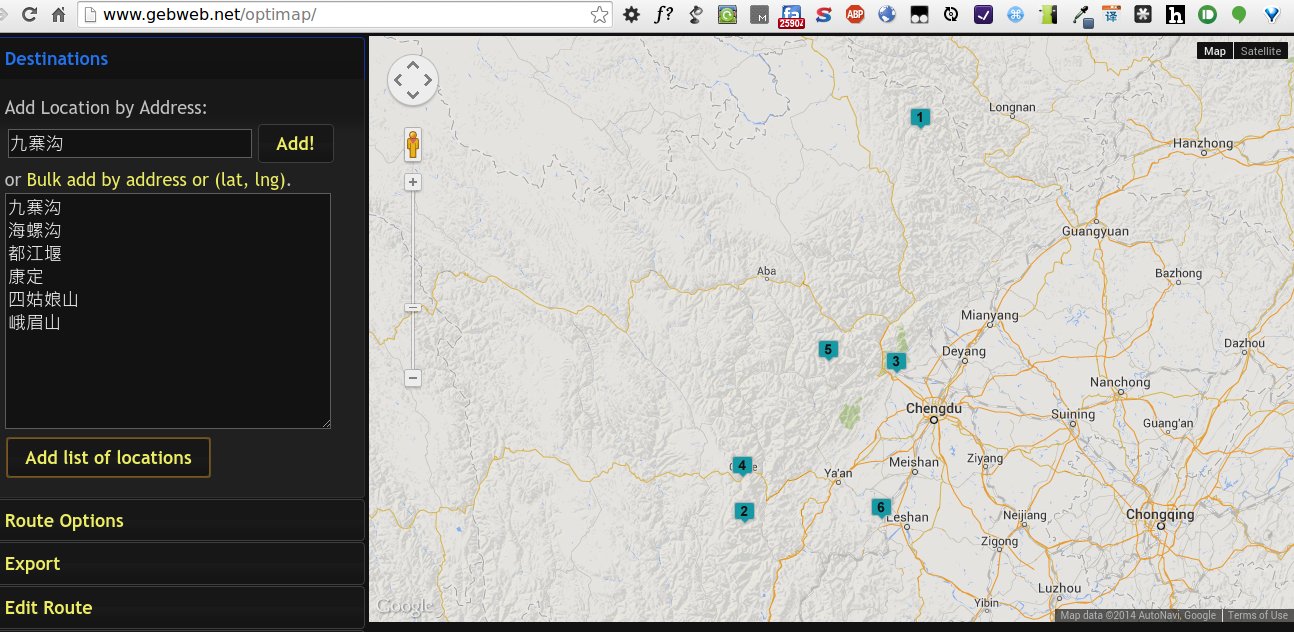Viewport: 1294px width, 632px height.
Task: Switch map to Satellite view
Action: 1260,51
